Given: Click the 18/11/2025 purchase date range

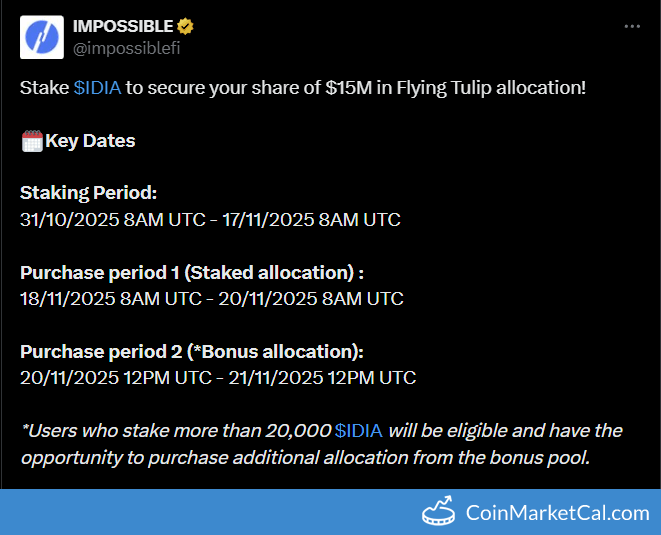Looking at the screenshot, I should (212, 298).
